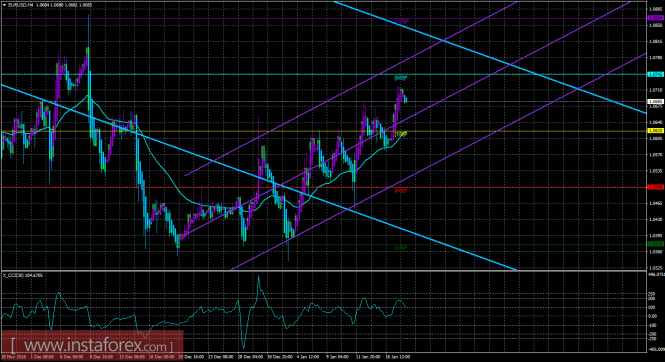This screenshot has width=665, height=362.
Task: Click the purple level text label at the top
Action: pyautogui.click(x=402, y=21)
